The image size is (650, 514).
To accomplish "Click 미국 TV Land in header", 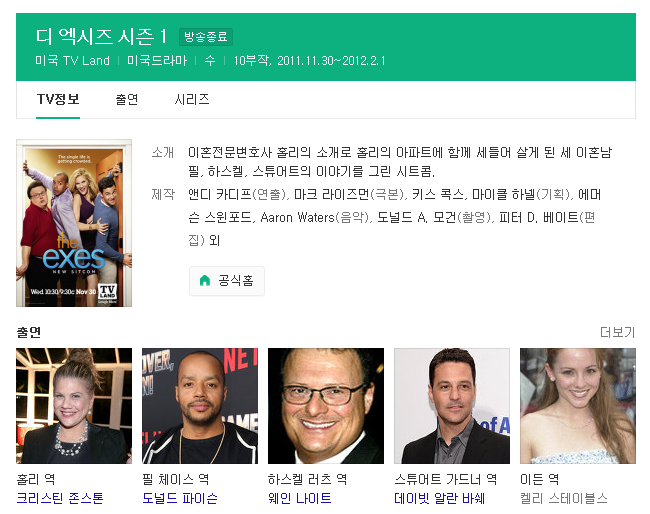I will (x=73, y=61).
